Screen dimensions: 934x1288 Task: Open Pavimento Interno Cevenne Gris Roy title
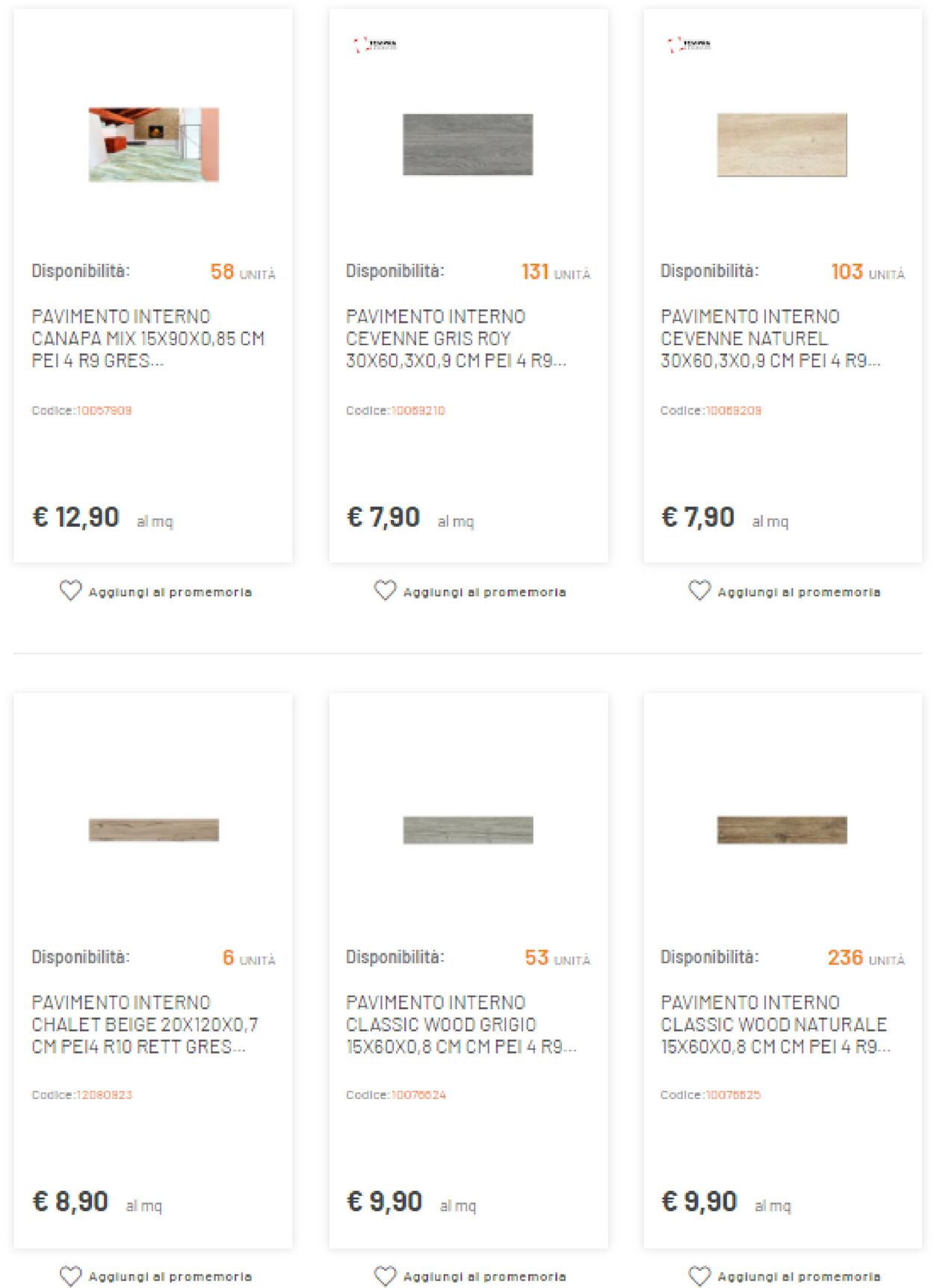coord(456,338)
